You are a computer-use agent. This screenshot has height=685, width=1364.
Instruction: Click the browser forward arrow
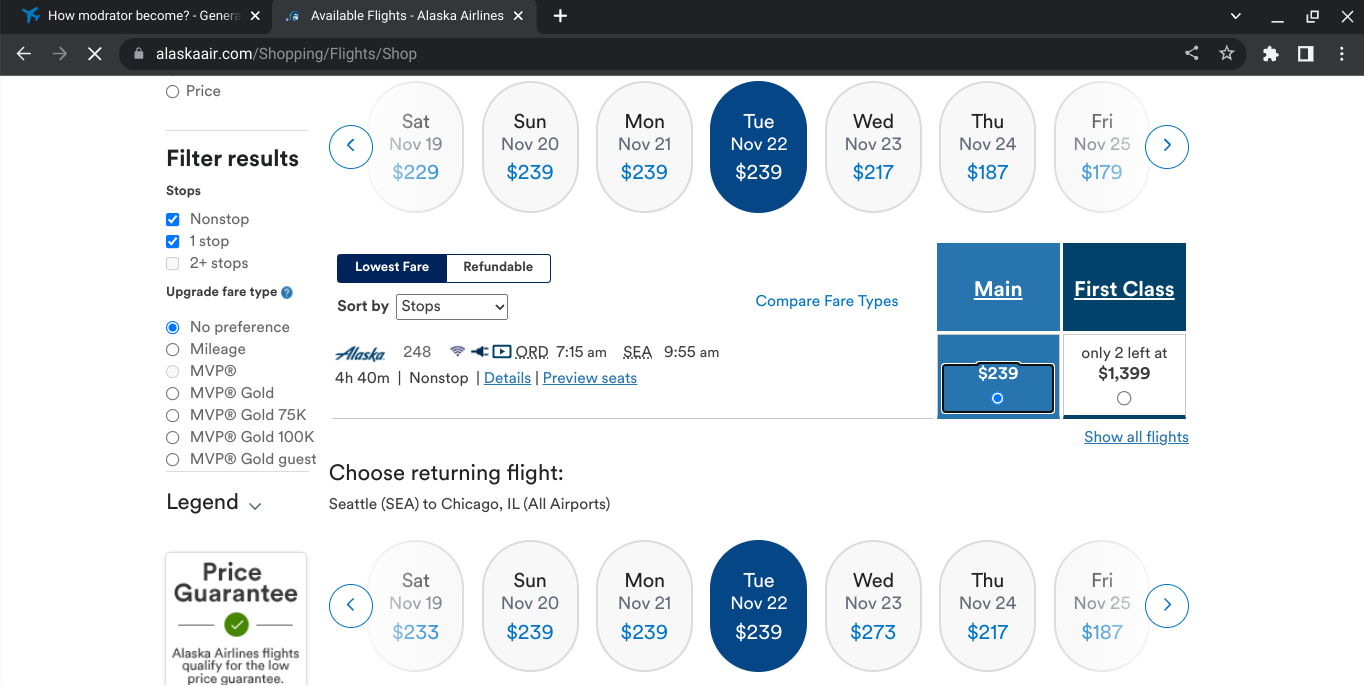click(x=60, y=54)
